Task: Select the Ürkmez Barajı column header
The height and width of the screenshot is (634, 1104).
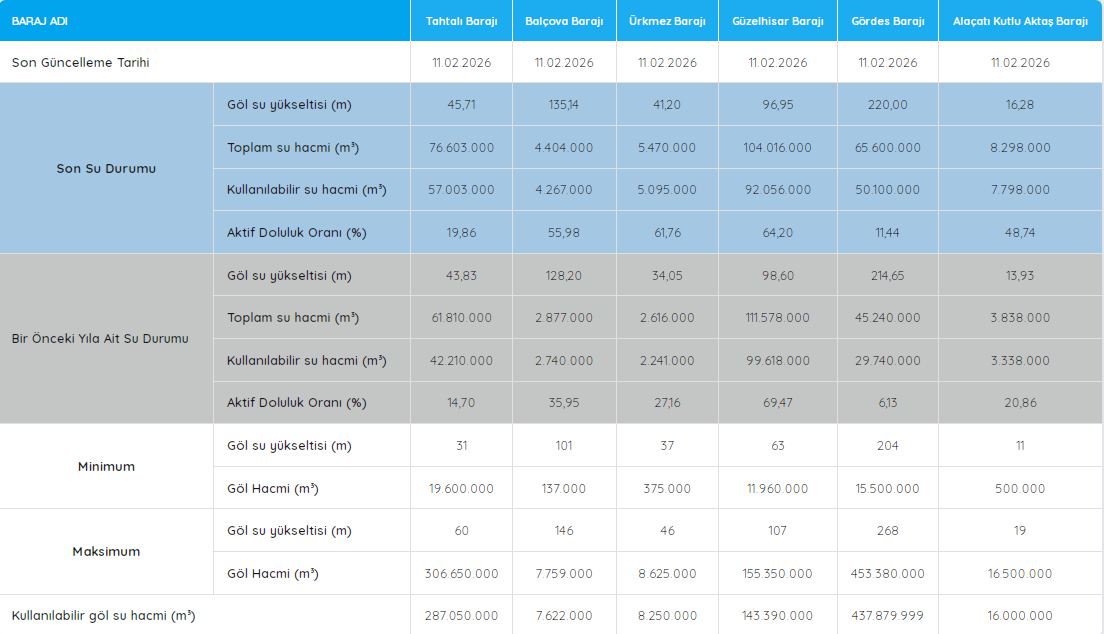Action: click(x=667, y=21)
